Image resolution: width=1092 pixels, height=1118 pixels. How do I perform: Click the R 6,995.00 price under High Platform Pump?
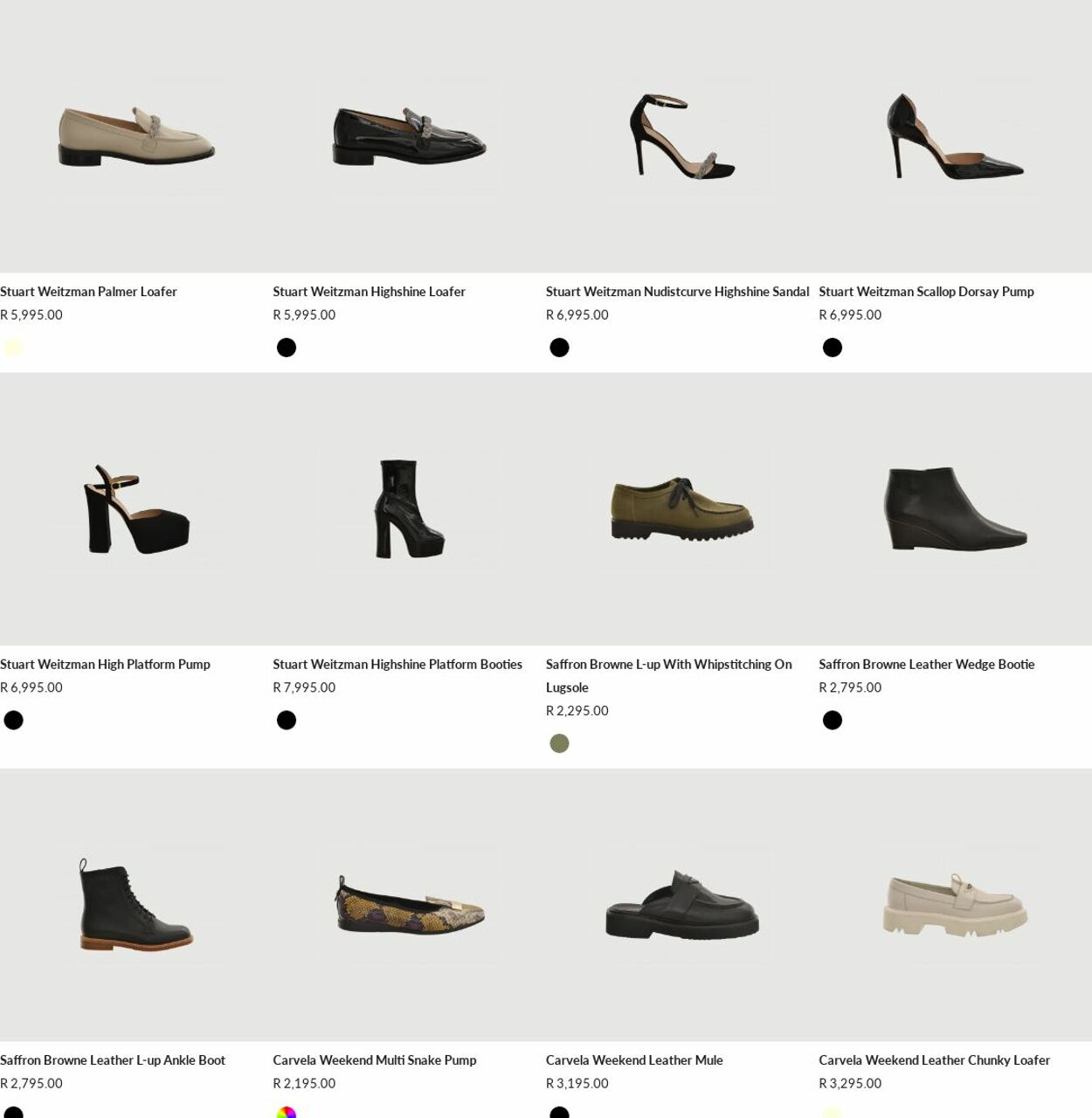[31, 688]
